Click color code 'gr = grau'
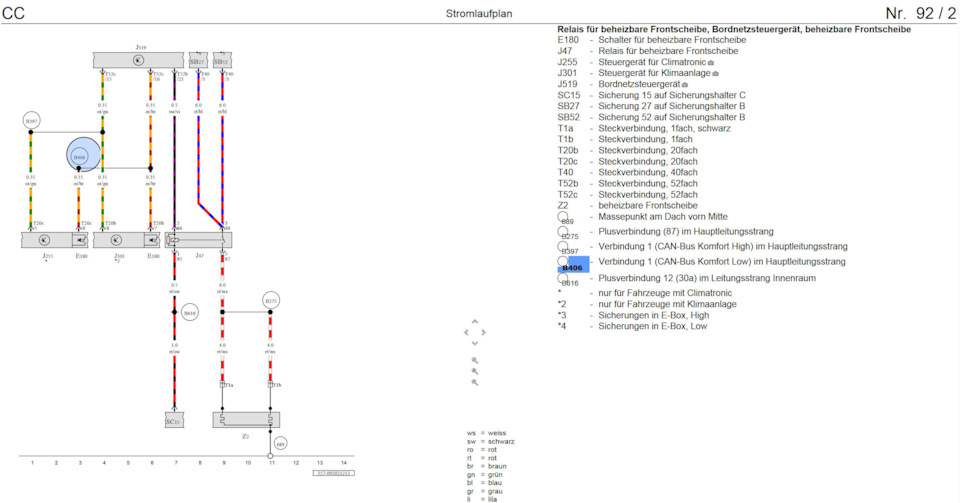This screenshot has width=960, height=503. 484,491
